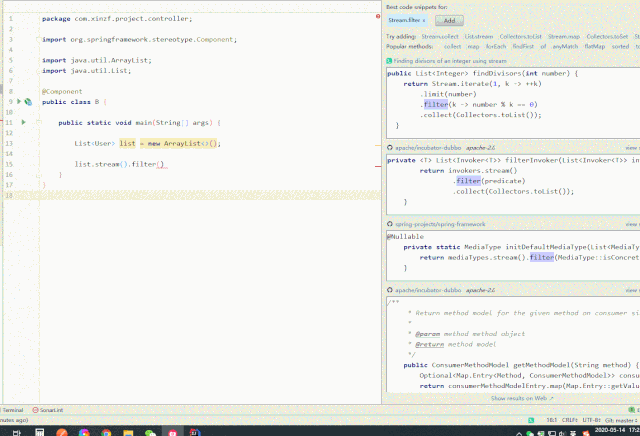Add the Collectors.toList suggestion

point(520,36)
